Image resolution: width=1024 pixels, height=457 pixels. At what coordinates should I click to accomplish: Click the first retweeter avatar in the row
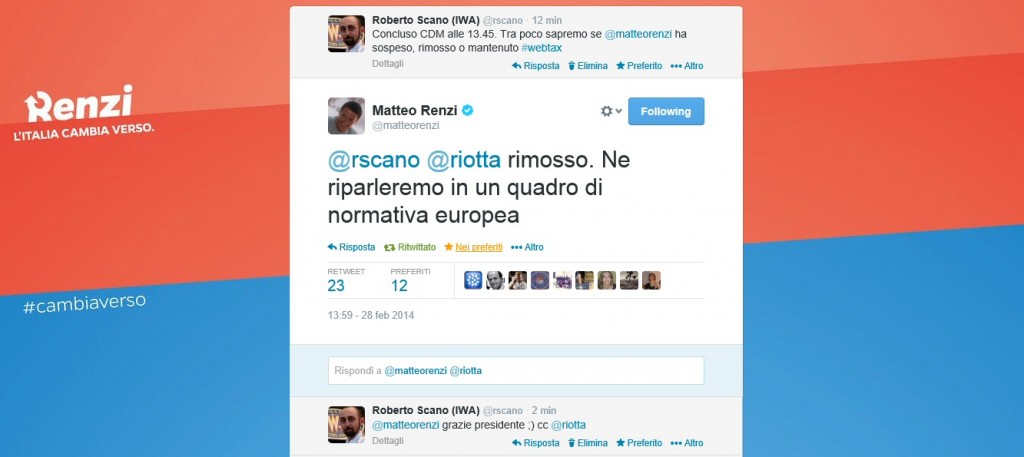(474, 280)
